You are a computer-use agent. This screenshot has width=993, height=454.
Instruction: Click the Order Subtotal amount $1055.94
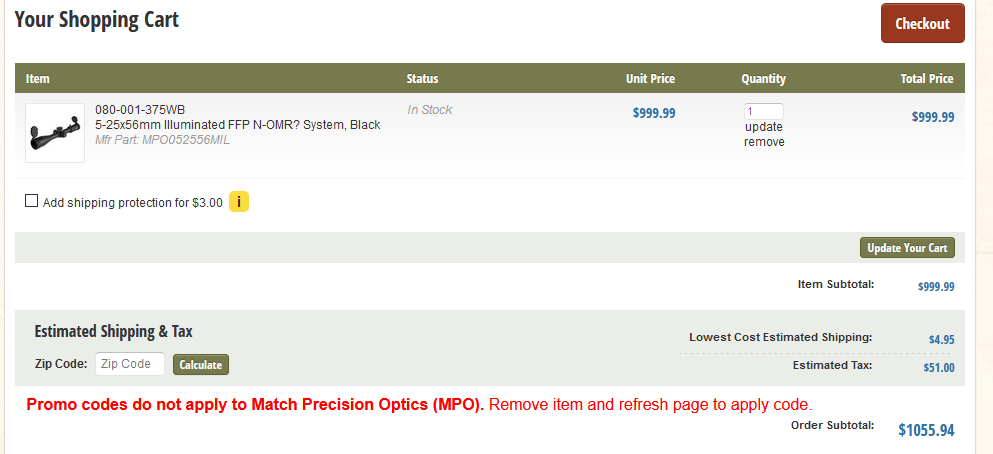[x=926, y=430]
